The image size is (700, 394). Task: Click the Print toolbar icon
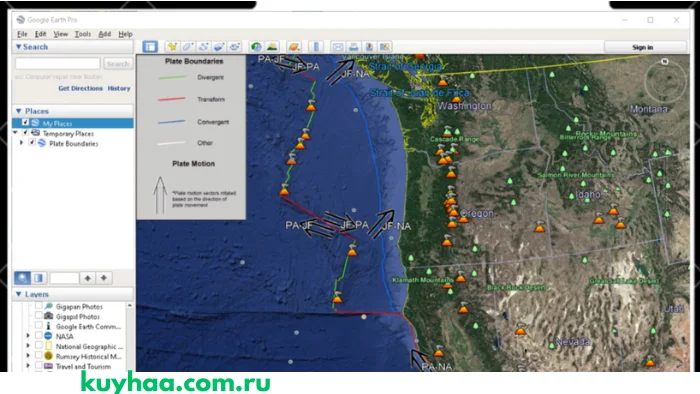click(x=354, y=47)
